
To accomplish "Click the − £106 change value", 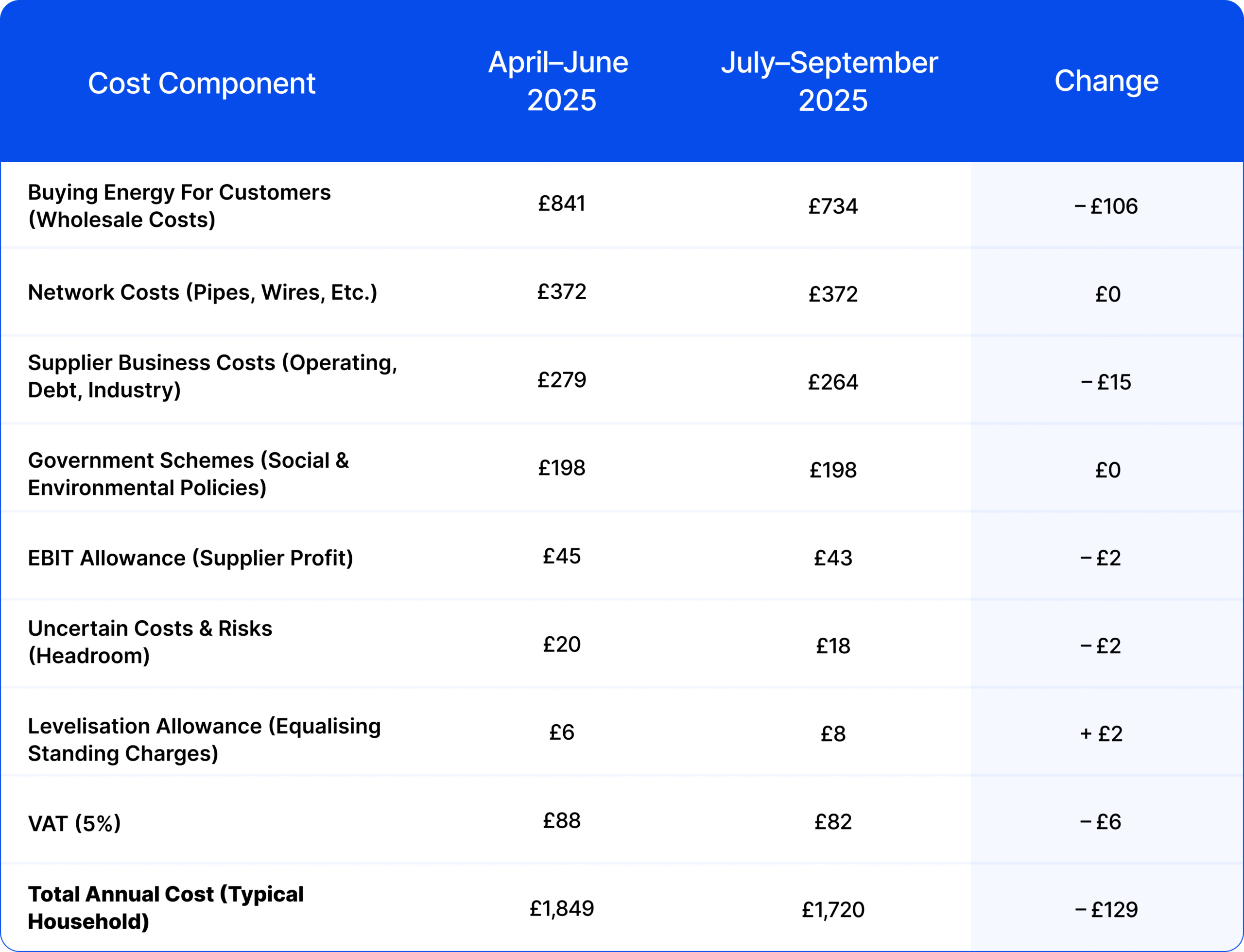I will point(1106,206).
